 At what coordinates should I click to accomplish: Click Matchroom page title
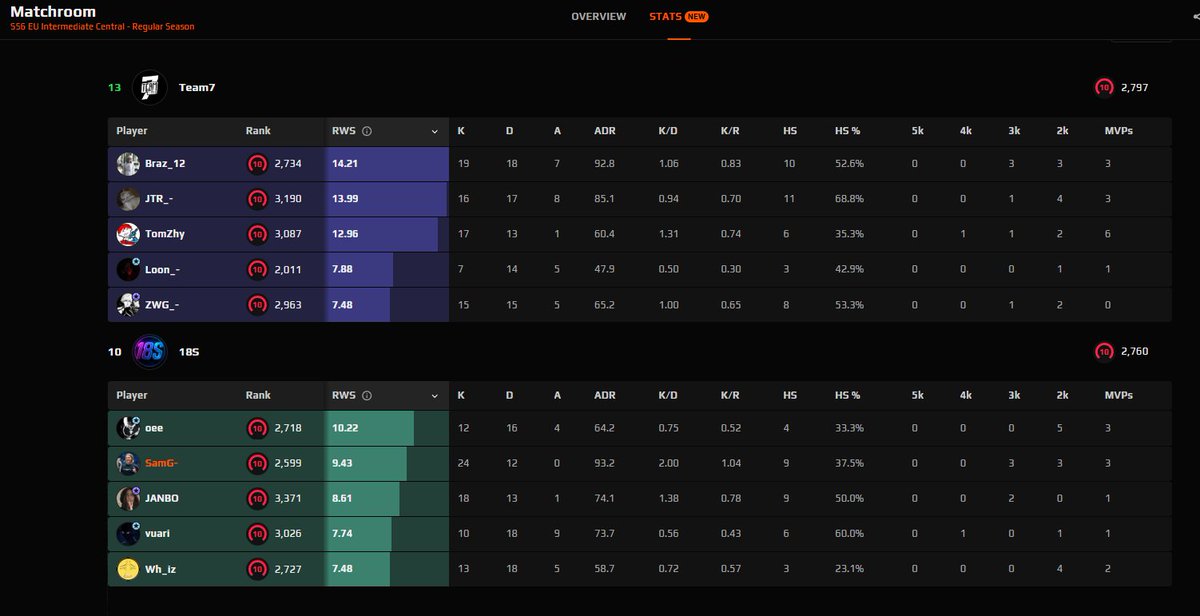[53, 12]
